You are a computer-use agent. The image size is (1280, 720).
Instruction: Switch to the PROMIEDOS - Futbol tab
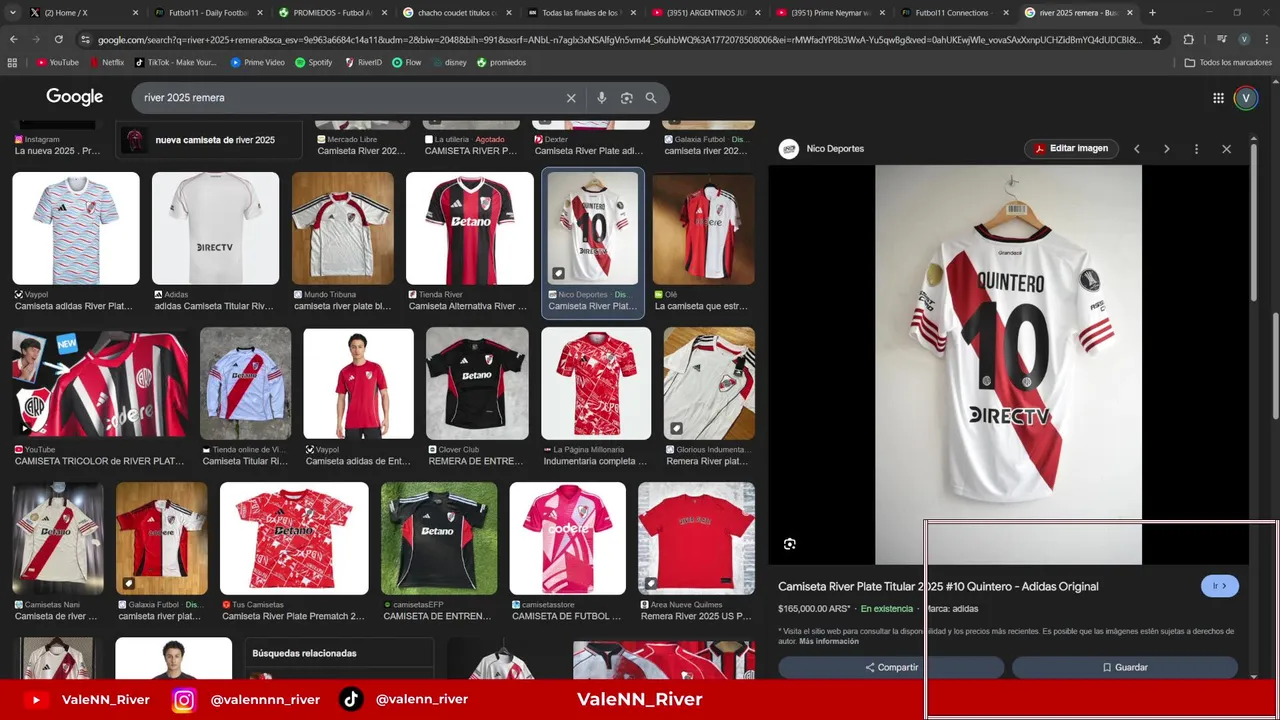[332, 13]
